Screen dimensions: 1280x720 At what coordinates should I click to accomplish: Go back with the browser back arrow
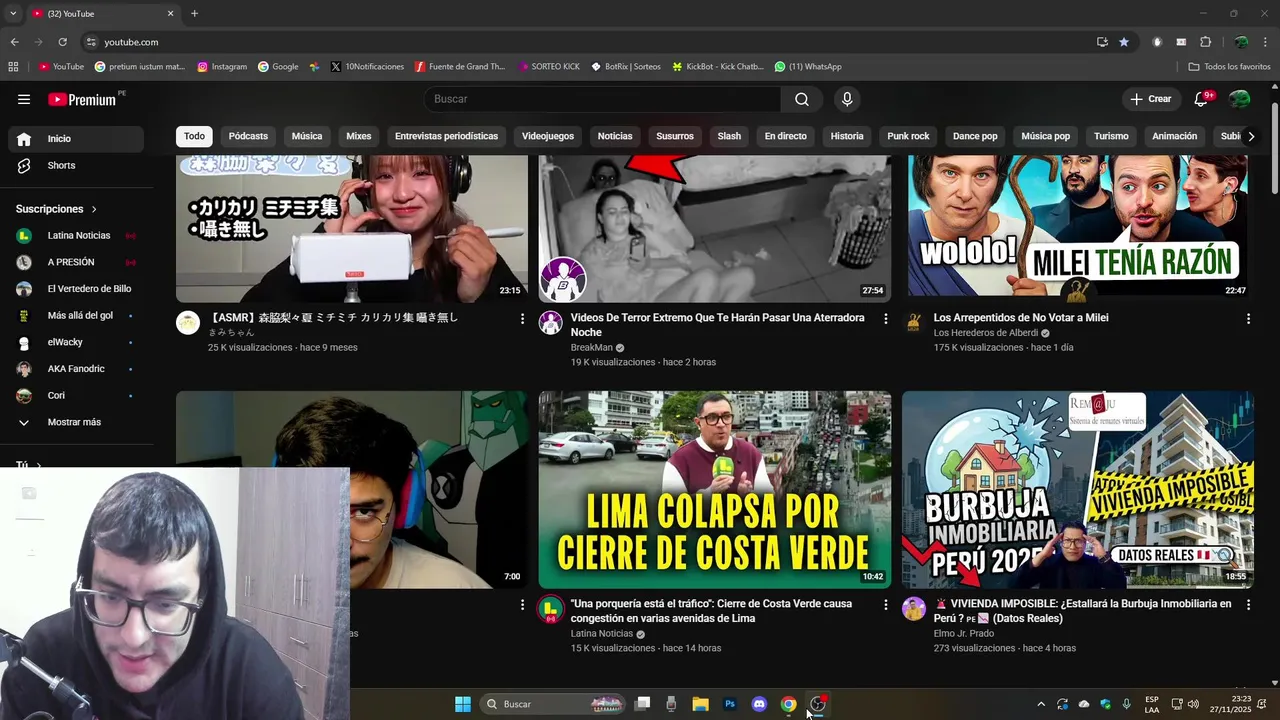tap(14, 42)
